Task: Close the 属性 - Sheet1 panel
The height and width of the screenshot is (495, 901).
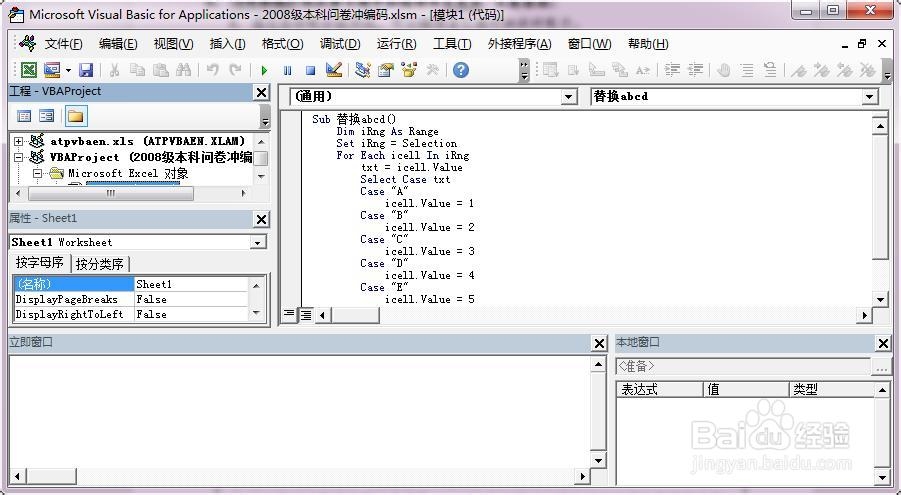Action: (x=261, y=219)
